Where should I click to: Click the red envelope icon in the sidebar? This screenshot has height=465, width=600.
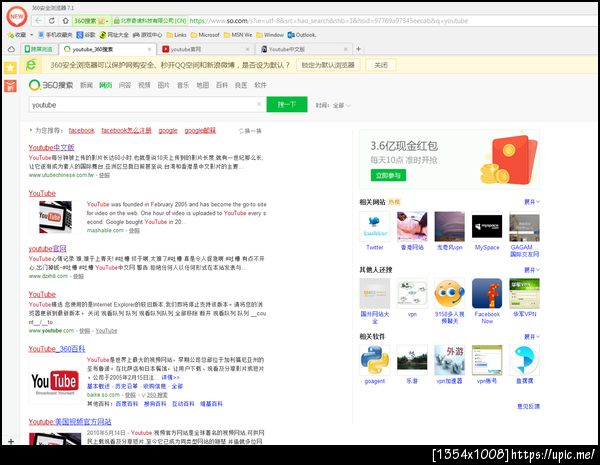coord(10,86)
